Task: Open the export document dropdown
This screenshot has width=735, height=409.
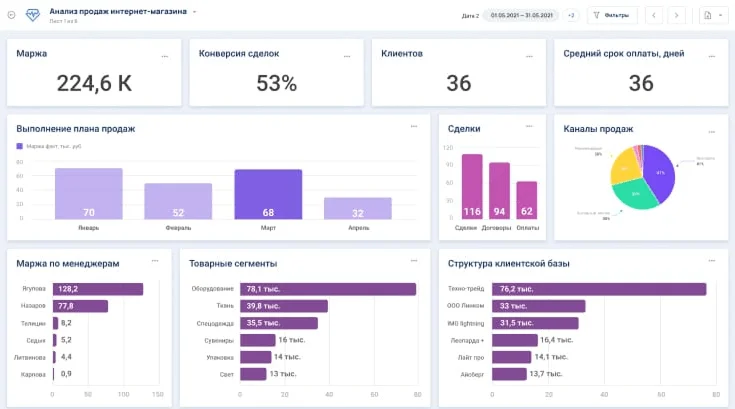Action: 713,15
